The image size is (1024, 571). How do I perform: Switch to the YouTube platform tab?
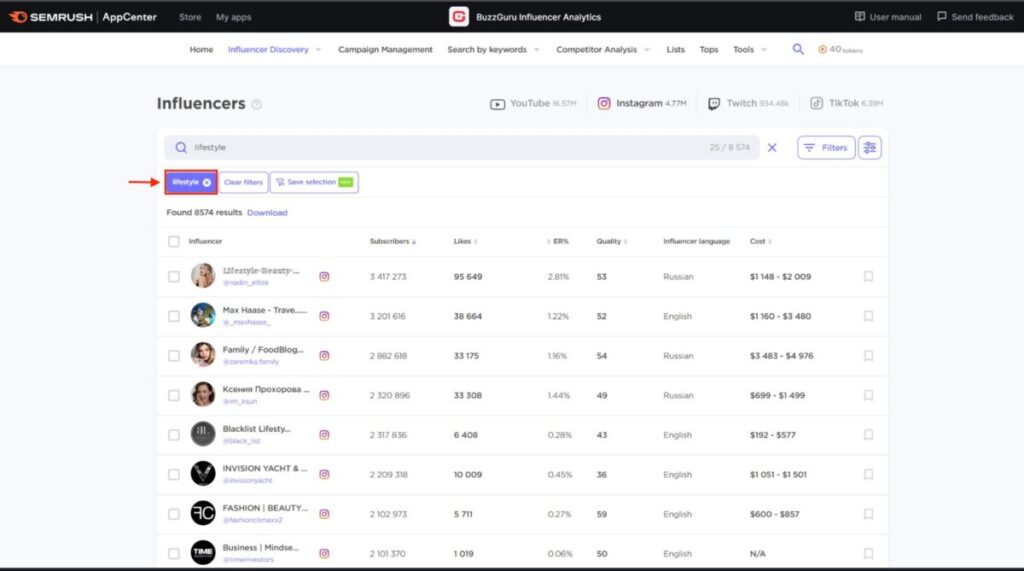point(533,103)
